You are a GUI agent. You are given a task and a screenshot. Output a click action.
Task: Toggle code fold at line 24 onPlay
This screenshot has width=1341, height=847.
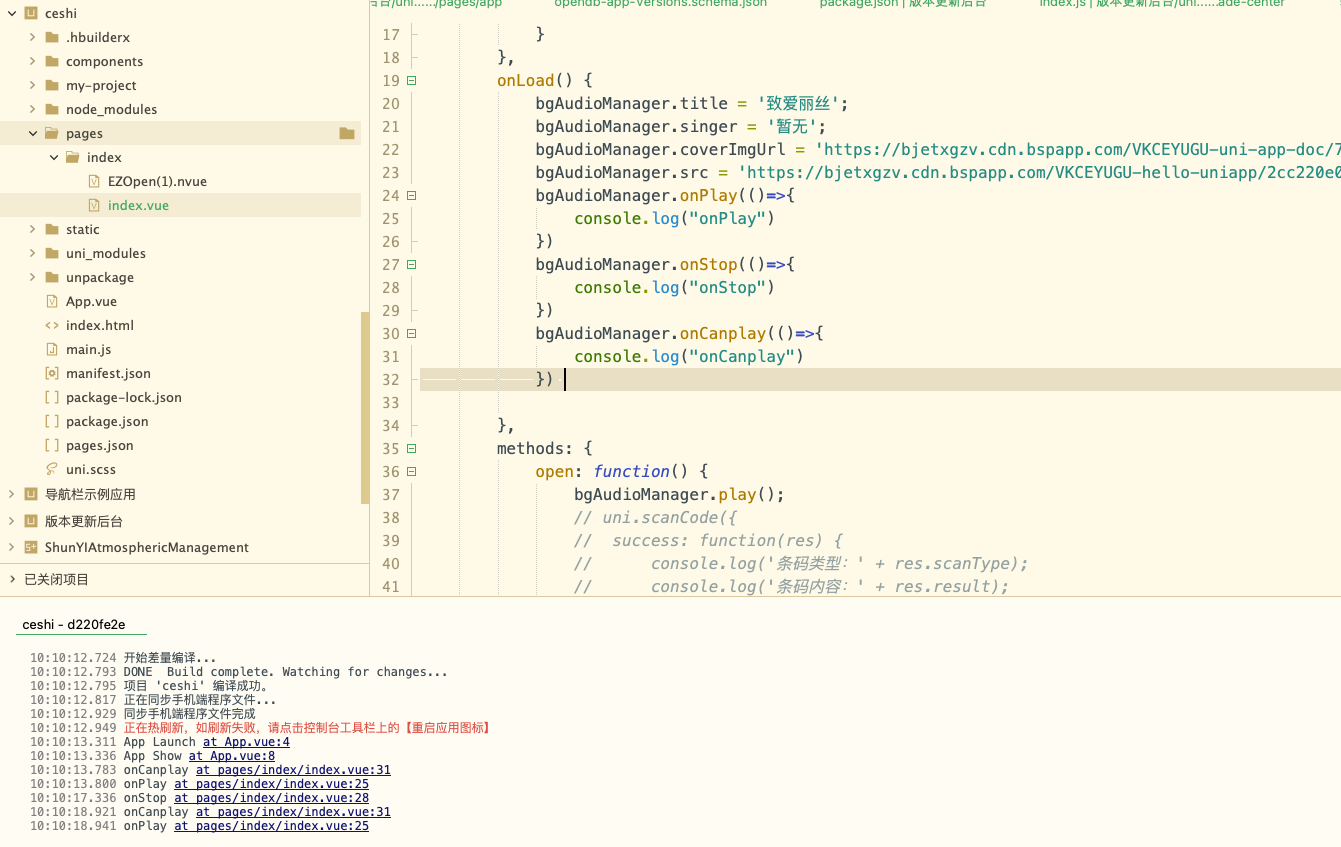[x=411, y=196]
